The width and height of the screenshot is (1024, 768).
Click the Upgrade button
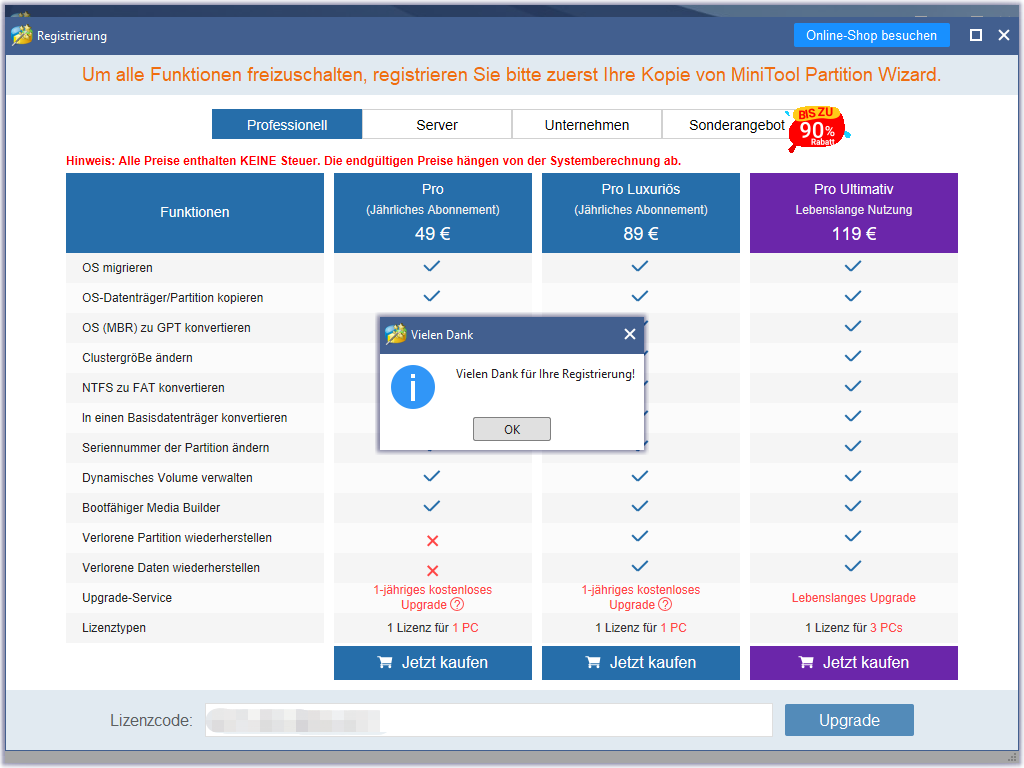pos(849,720)
